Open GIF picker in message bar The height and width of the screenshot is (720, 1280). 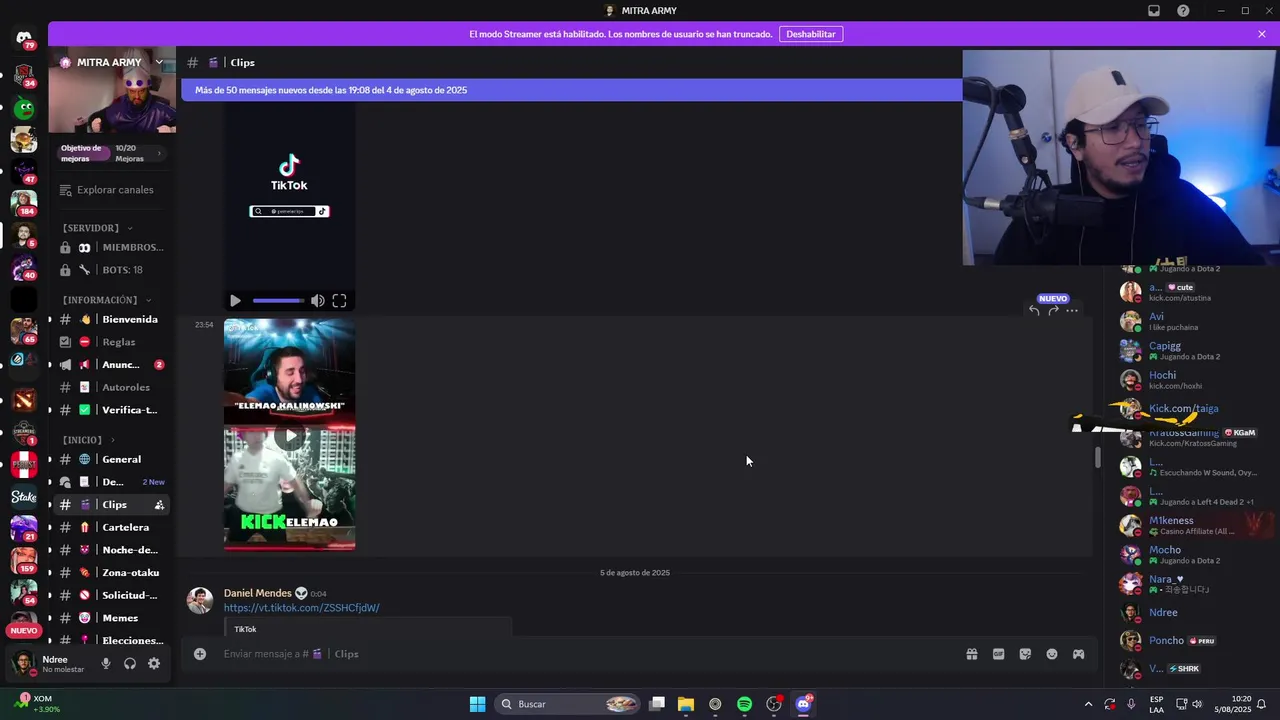click(x=998, y=654)
